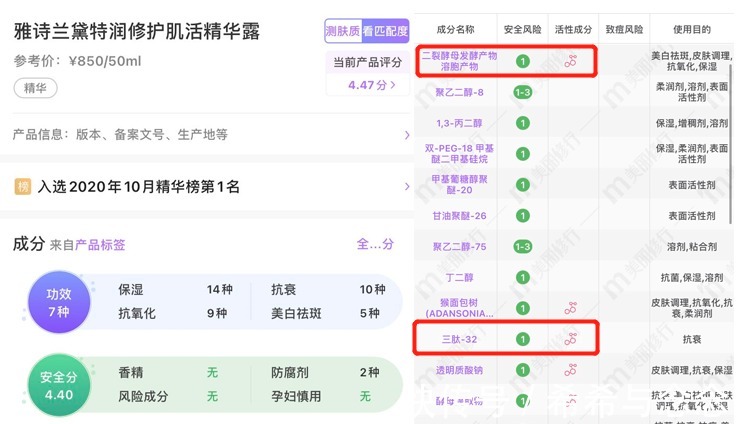The image size is (736, 424).
Task: Click the product title 雅诗兰黛特润修护肌活精华露
Action: [137, 31]
